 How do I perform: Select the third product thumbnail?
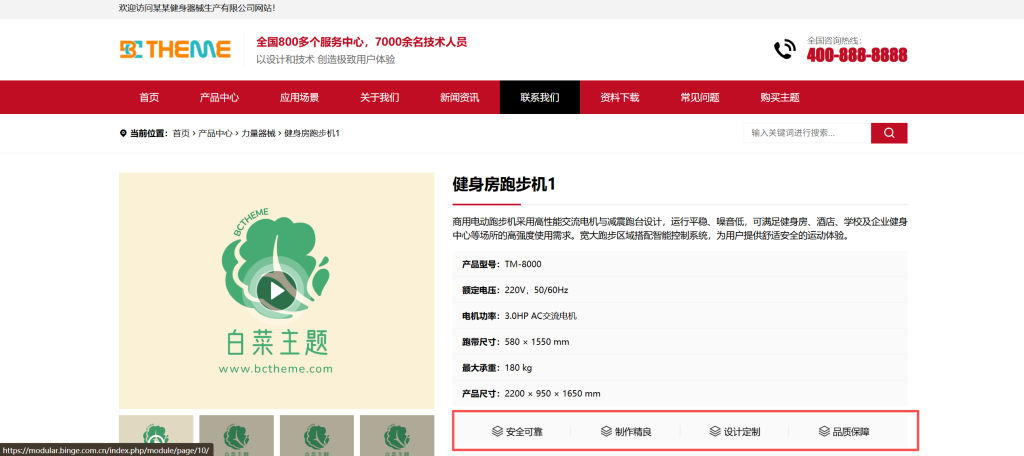317,435
